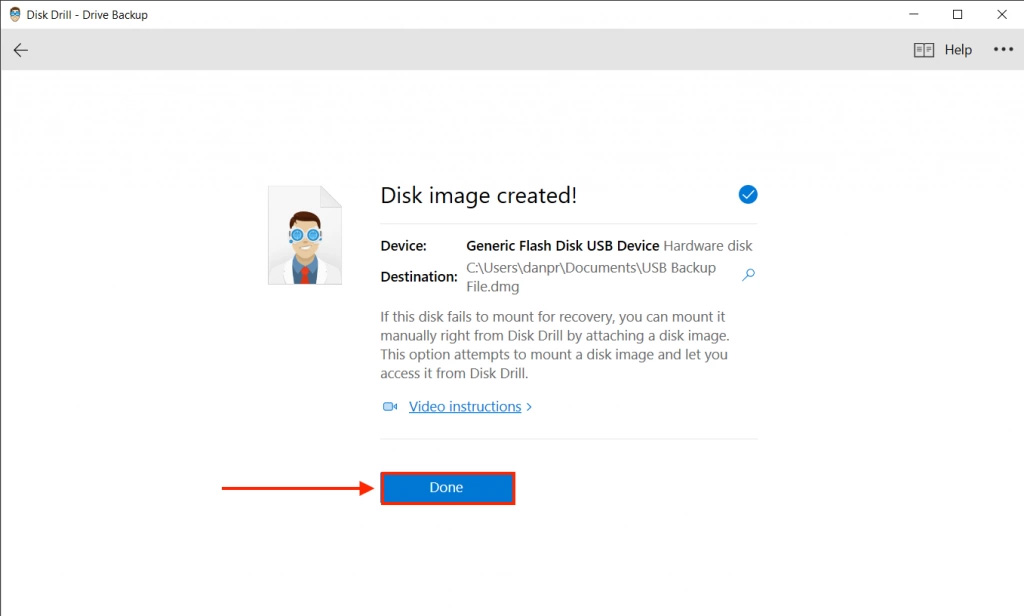
Task: Click the Generic Flash Disk USB Device name
Action: 562,246
